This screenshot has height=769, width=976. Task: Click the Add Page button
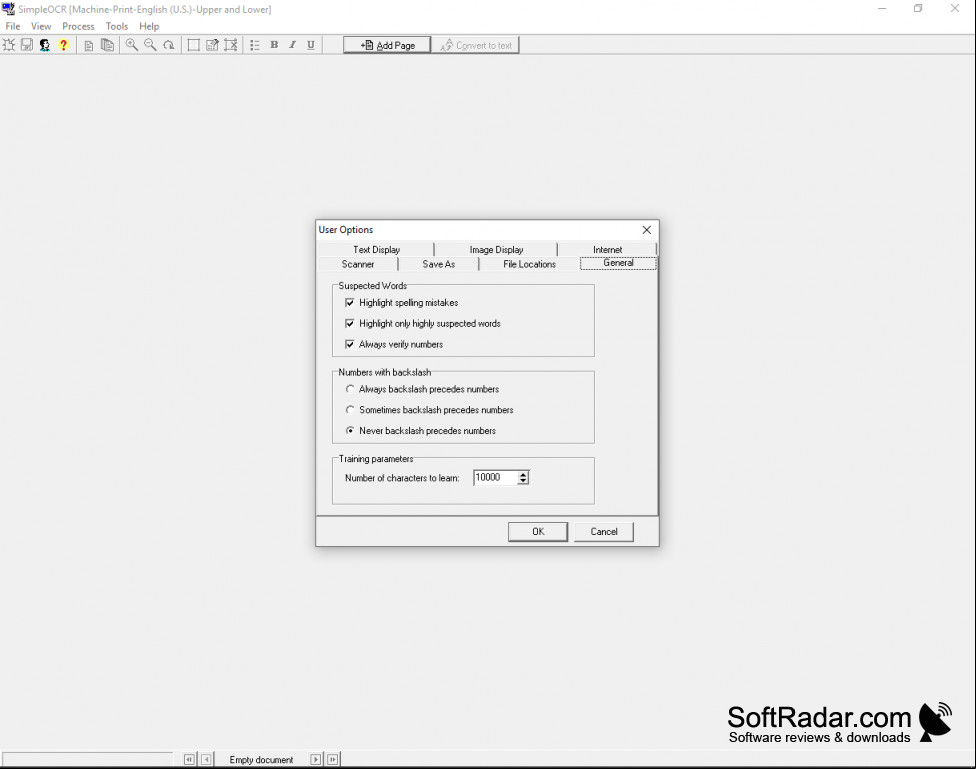[x=387, y=45]
